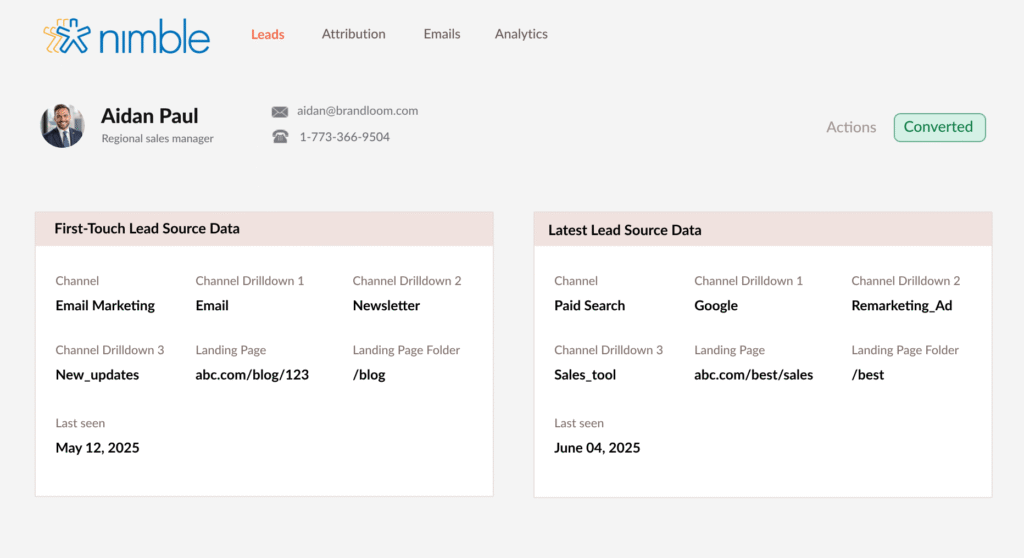
Task: Open the Analytics tab
Action: (521, 34)
